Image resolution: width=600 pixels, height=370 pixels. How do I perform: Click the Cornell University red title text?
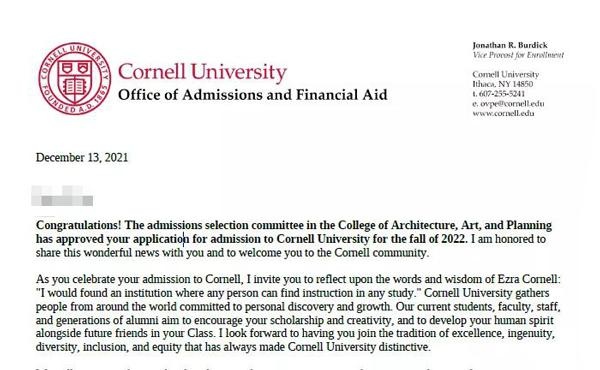202,72
